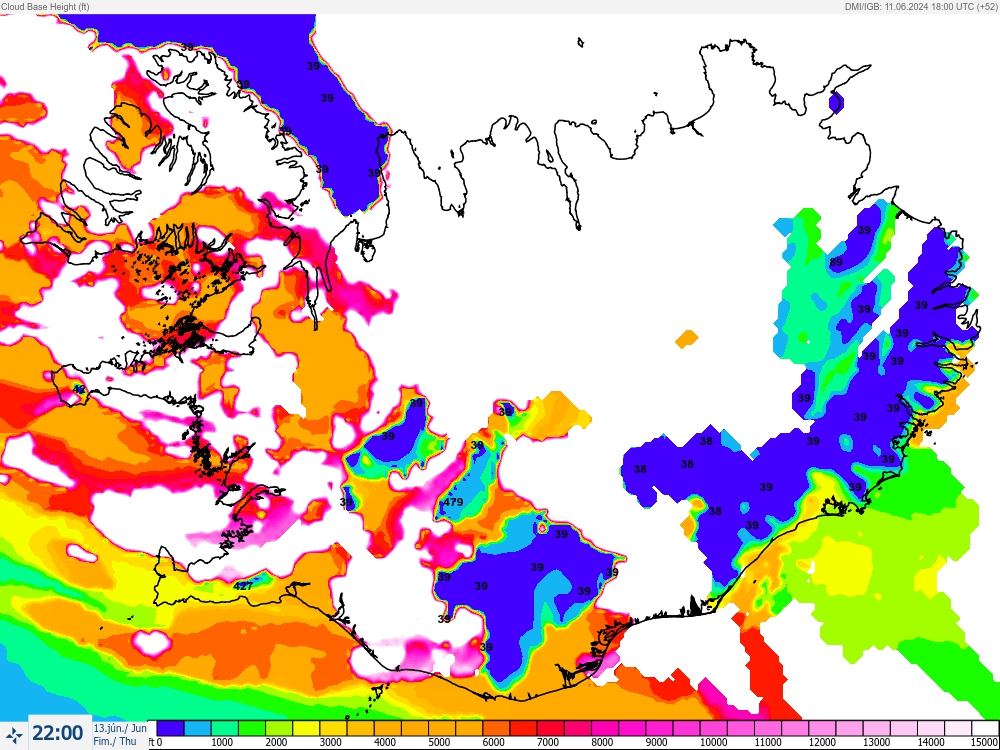
Task: Click the '89' cloud base value on map
Action: click(836, 262)
